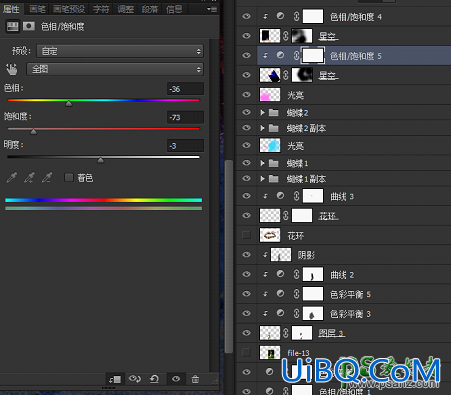Enable the 着色 colorize checkbox
Image resolution: width=451 pixels, height=395 pixels.
click(69, 177)
